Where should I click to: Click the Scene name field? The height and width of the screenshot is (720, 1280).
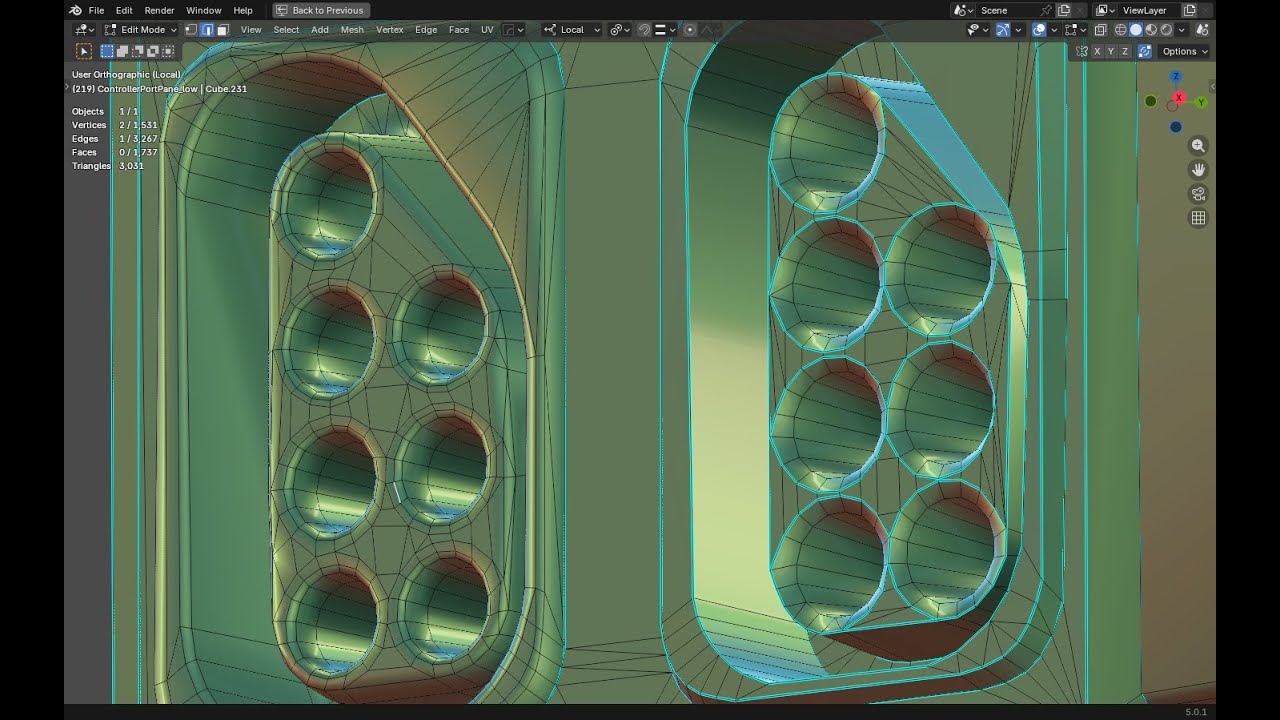point(1008,10)
